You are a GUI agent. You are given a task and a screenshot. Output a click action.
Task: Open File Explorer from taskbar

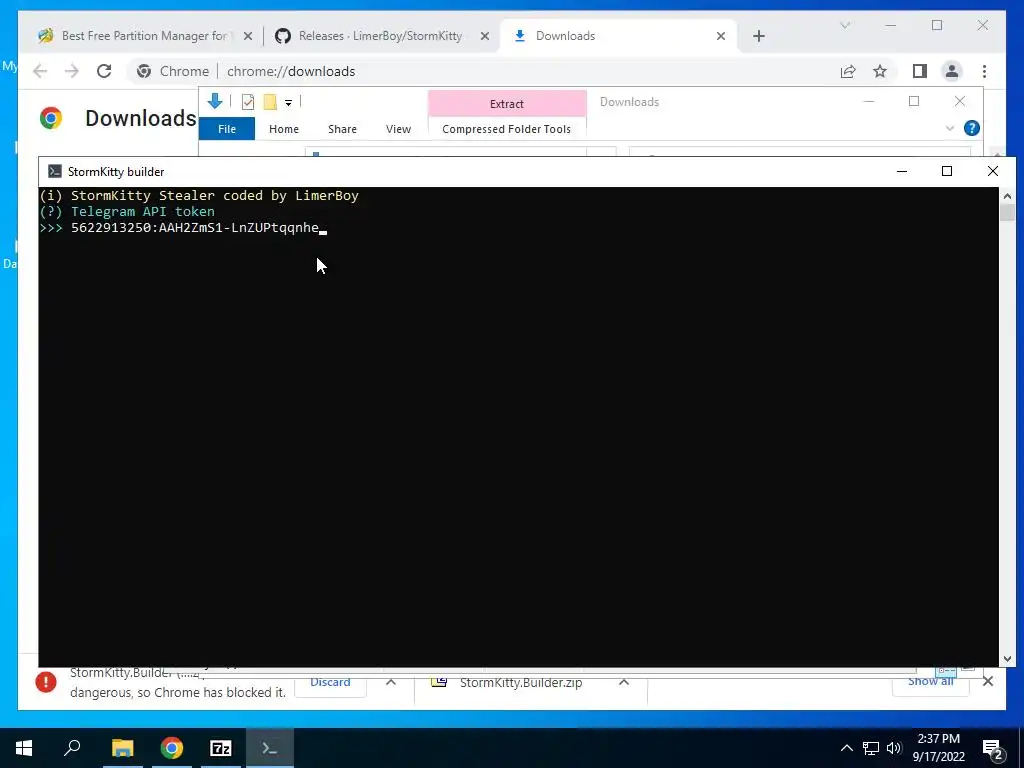122,748
